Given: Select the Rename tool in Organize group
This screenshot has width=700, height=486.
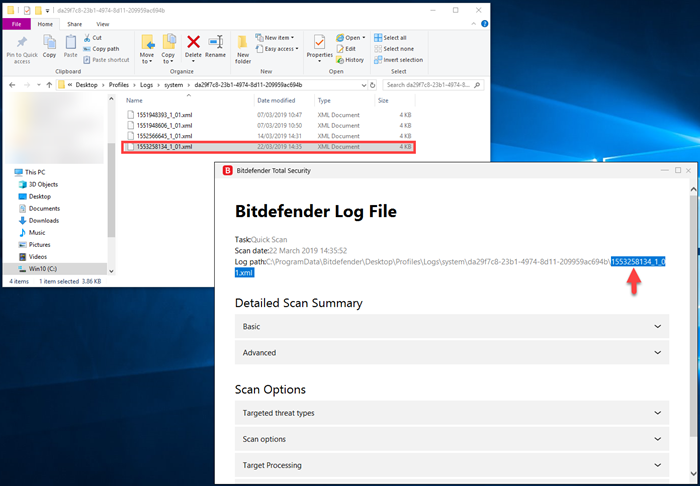Looking at the screenshot, I should point(215,48).
